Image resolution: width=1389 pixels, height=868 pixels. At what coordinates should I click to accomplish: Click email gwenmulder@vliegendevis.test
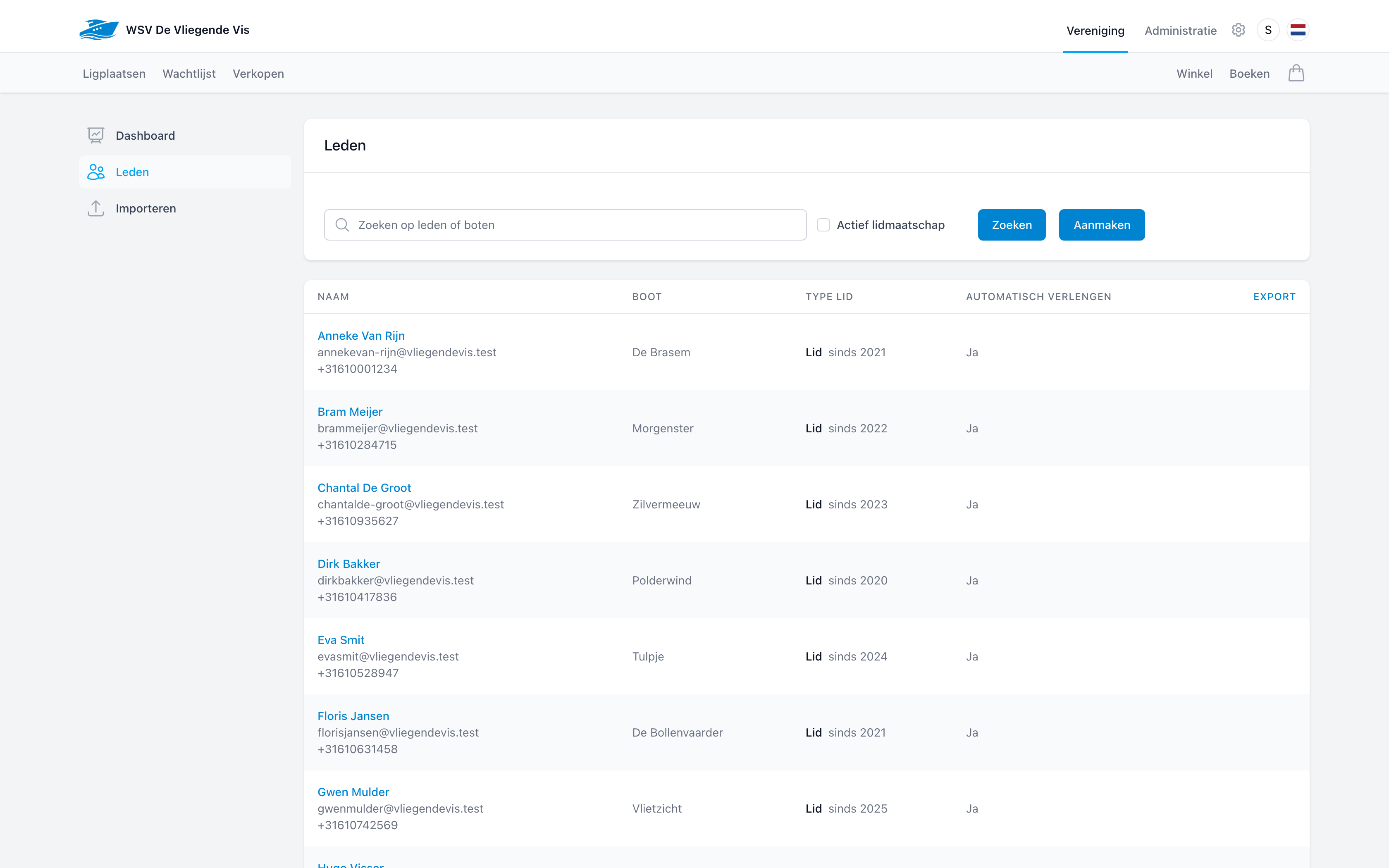pos(400,809)
